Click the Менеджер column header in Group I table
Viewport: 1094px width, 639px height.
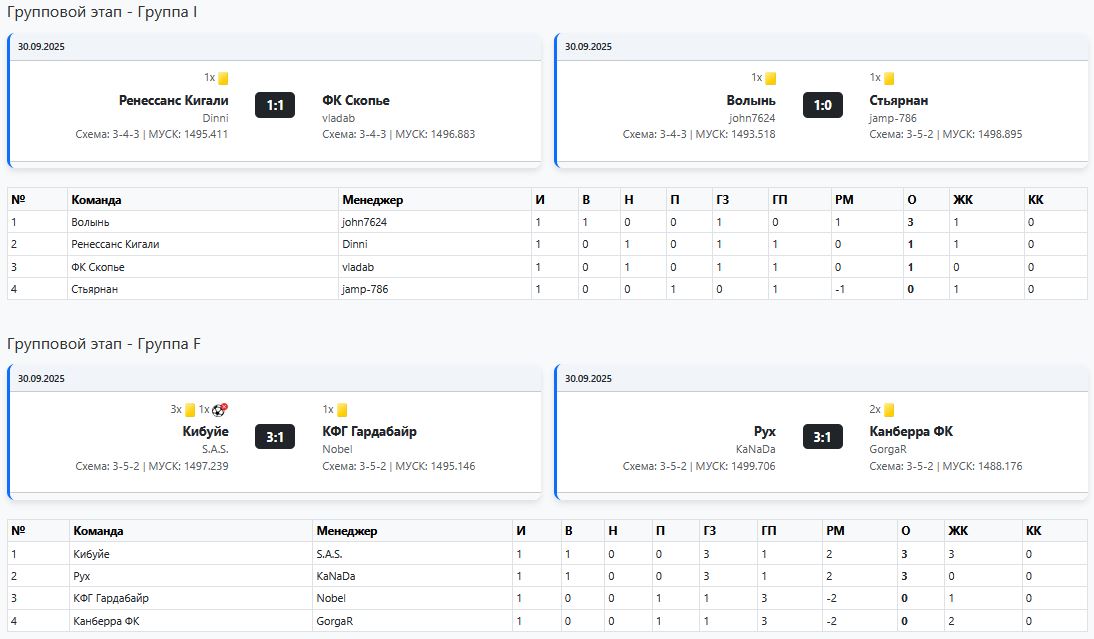(372, 200)
